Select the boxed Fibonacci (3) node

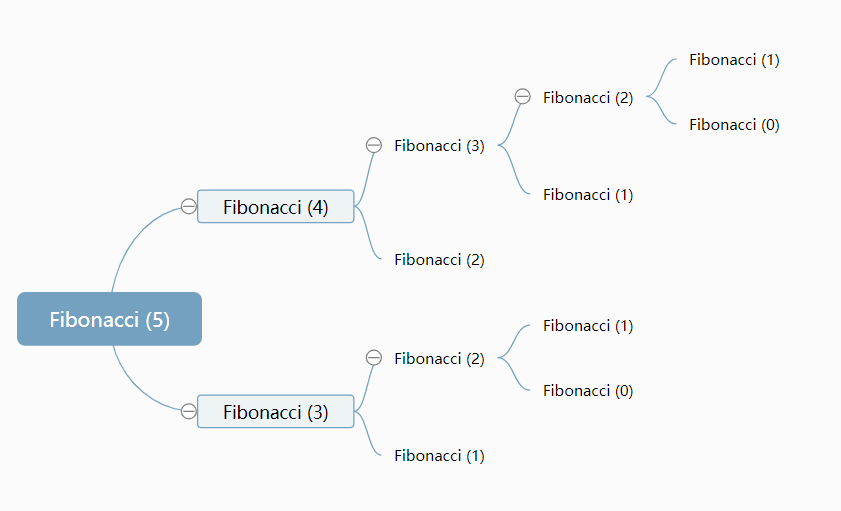(276, 411)
